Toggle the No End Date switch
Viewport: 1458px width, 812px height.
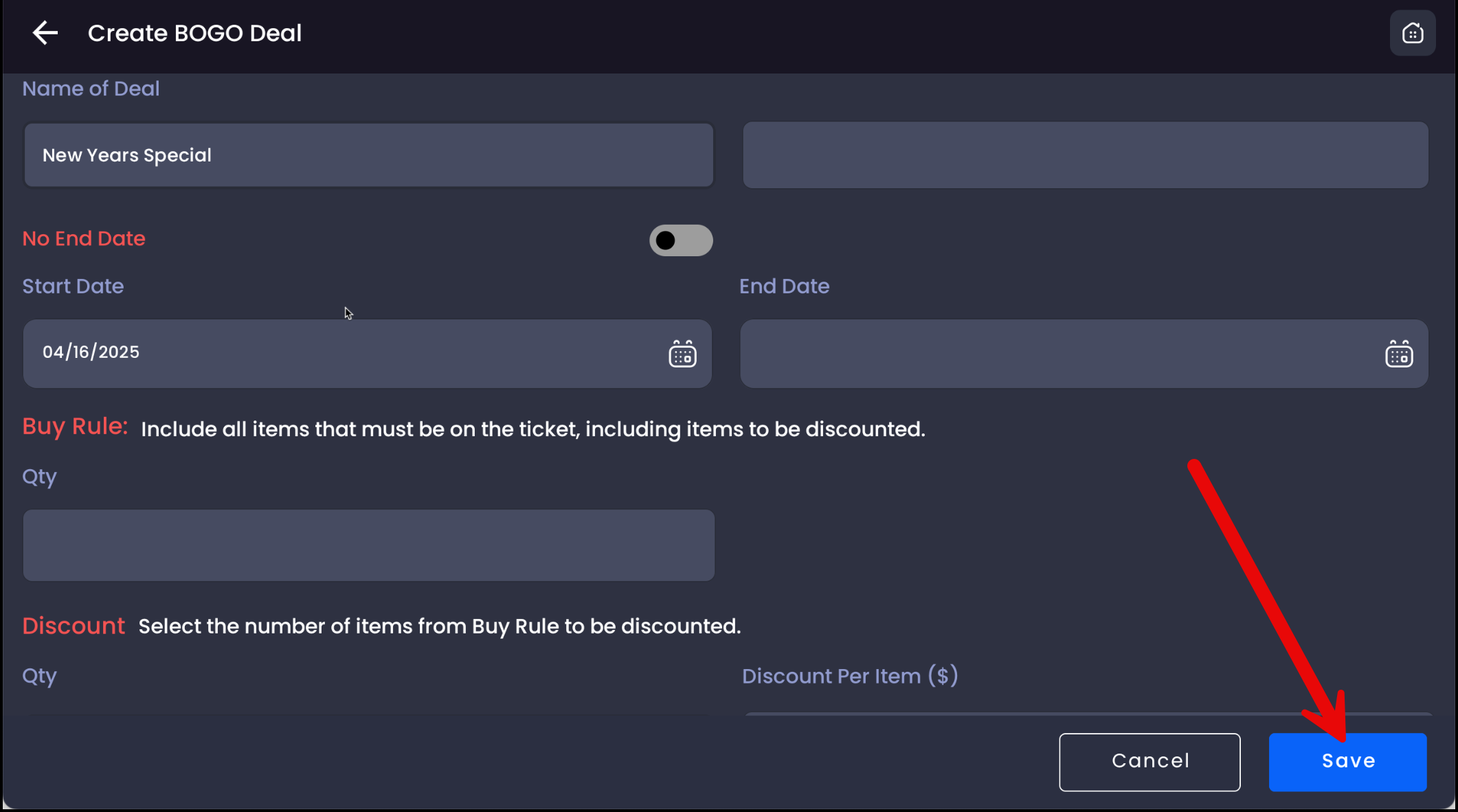pos(681,240)
